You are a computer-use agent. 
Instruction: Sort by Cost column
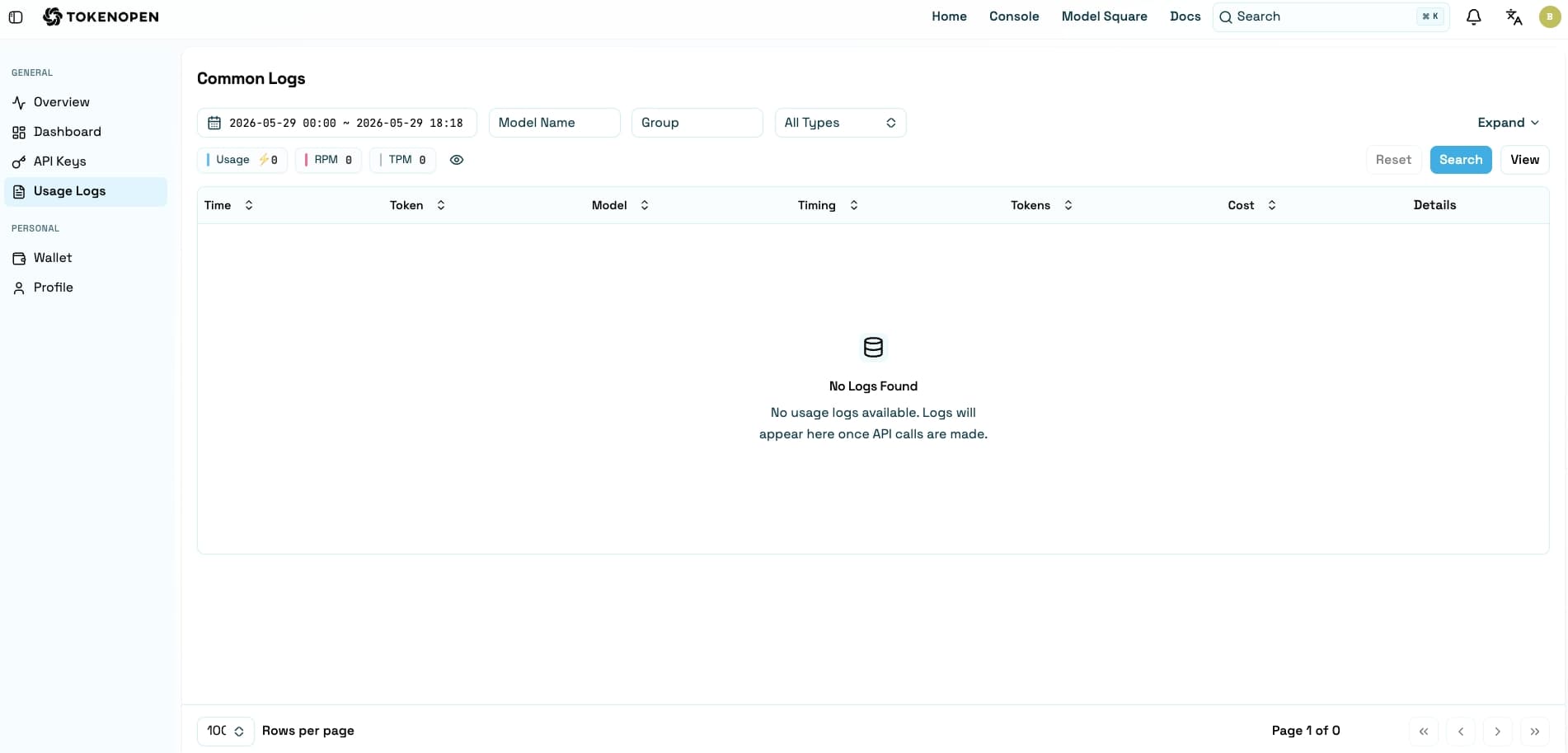point(1251,205)
